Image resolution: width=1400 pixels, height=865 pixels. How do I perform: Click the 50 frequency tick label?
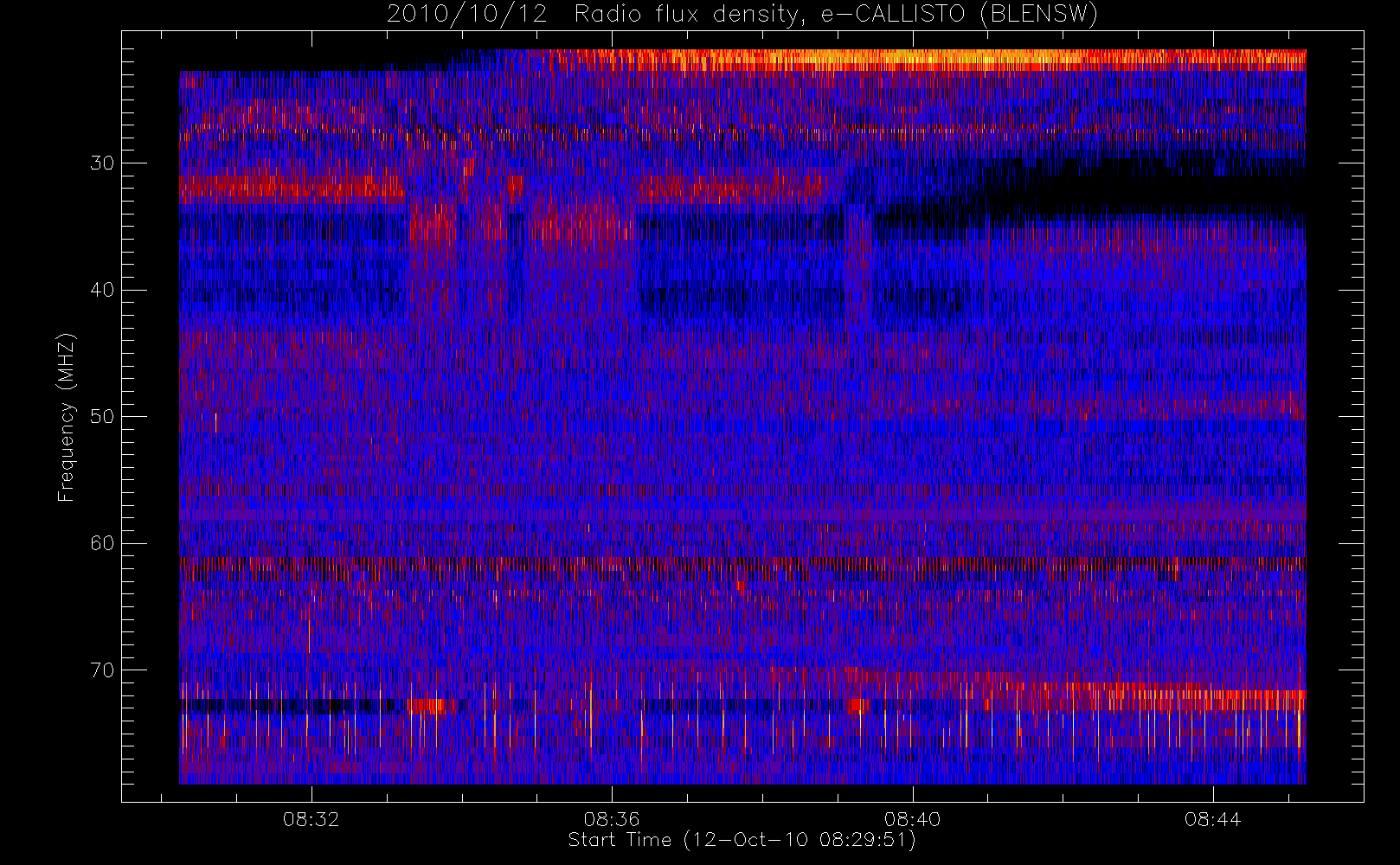102,416
